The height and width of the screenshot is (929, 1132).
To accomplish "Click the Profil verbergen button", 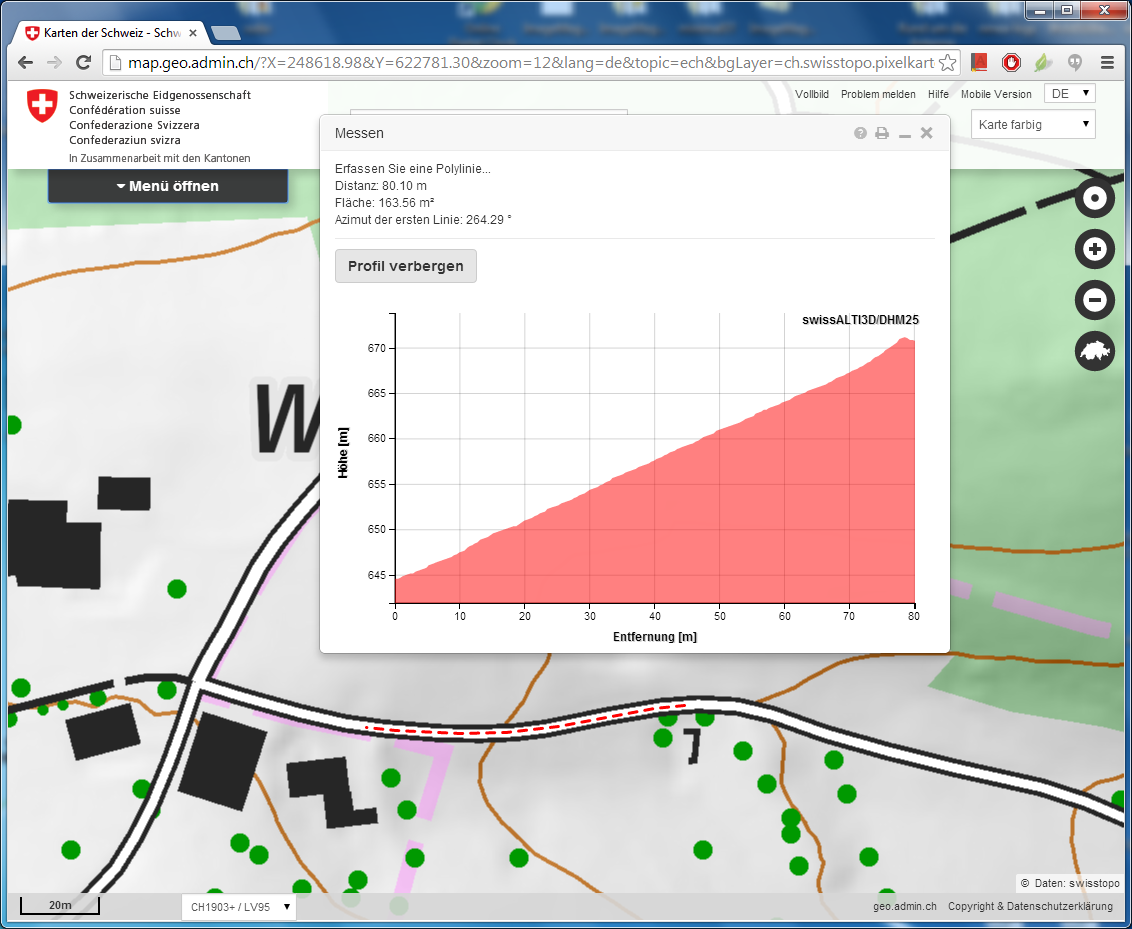I will click(x=405, y=266).
